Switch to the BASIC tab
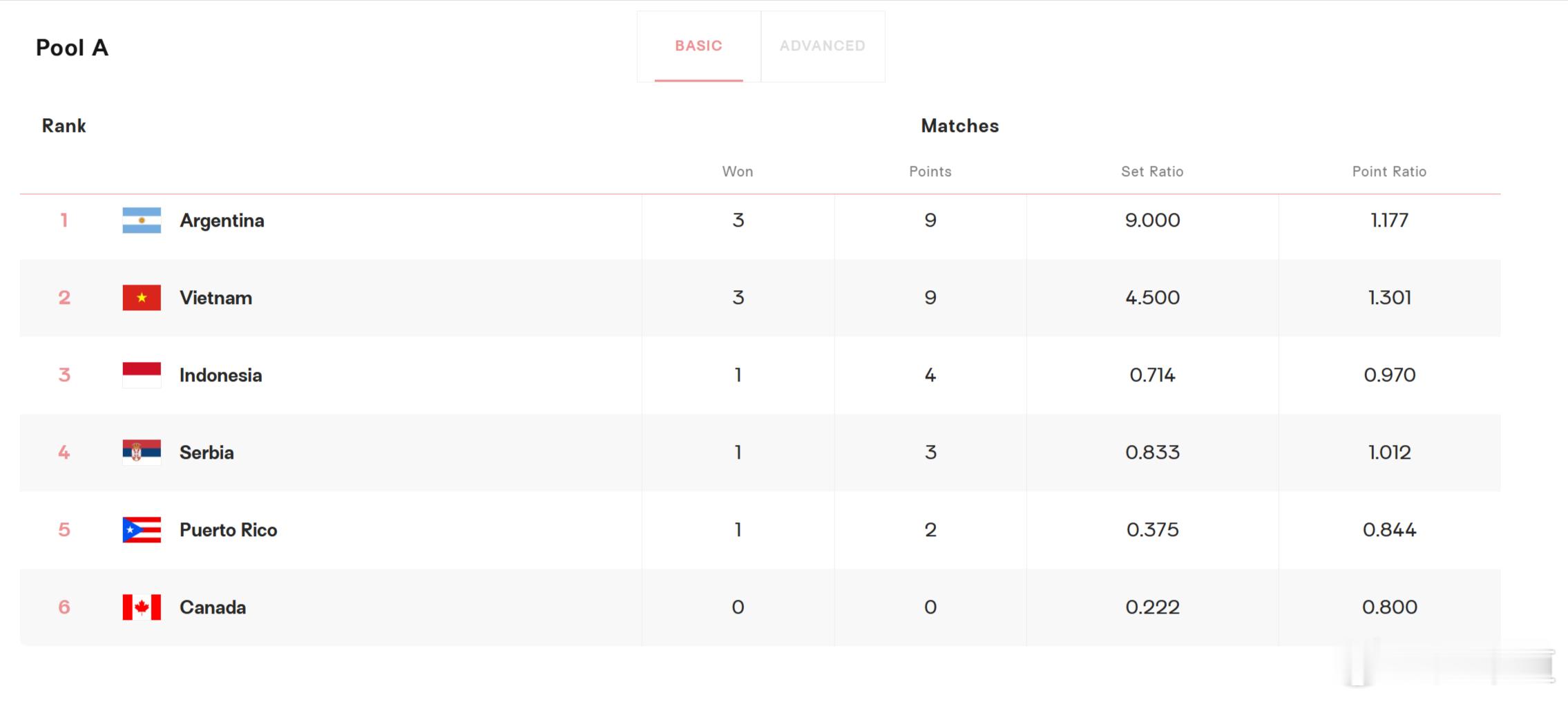 point(698,46)
